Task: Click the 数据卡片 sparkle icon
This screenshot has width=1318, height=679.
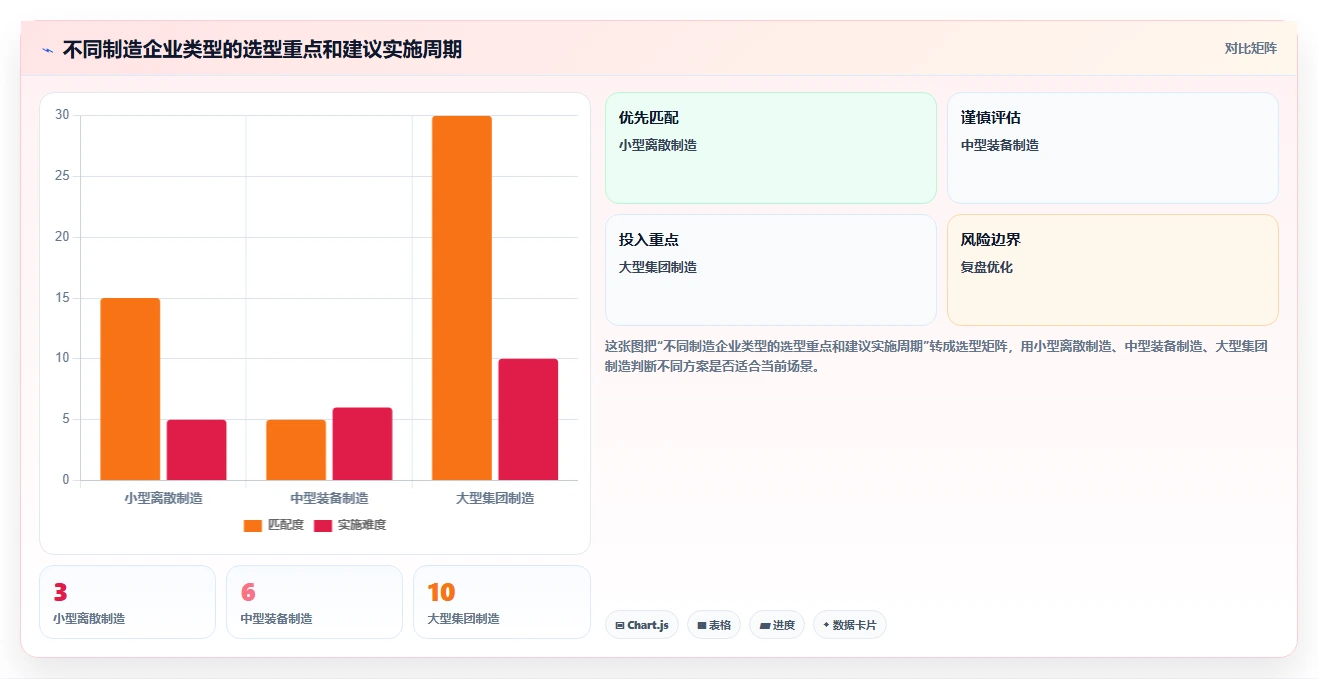Action: click(826, 625)
